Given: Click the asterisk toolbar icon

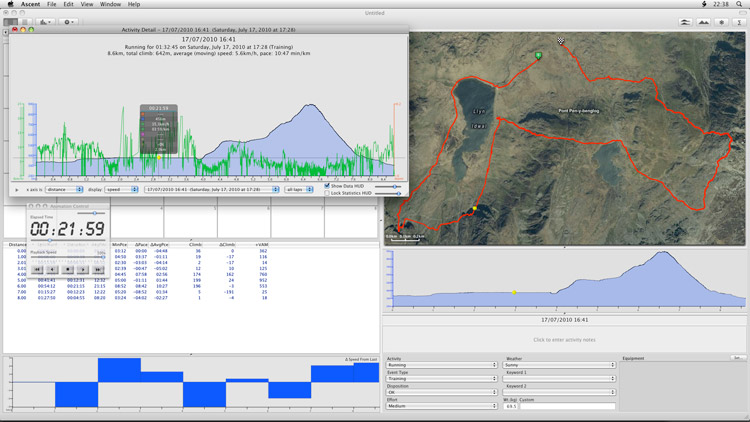Looking at the screenshot, I should pyautogui.click(x=721, y=22).
